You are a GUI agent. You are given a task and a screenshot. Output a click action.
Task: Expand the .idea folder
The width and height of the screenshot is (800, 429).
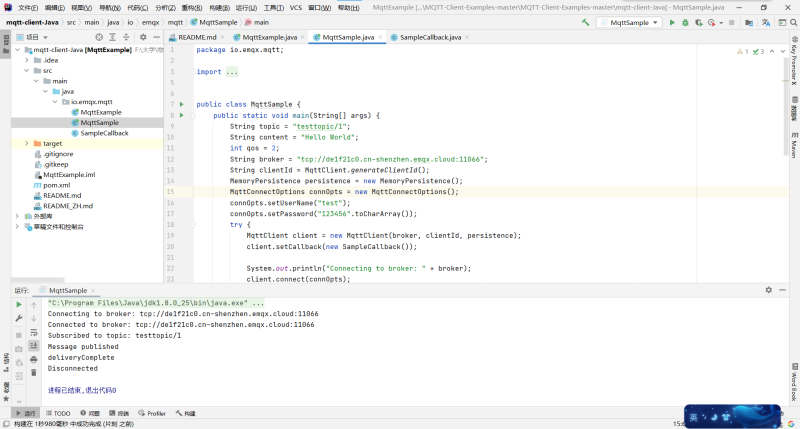[x=27, y=60]
